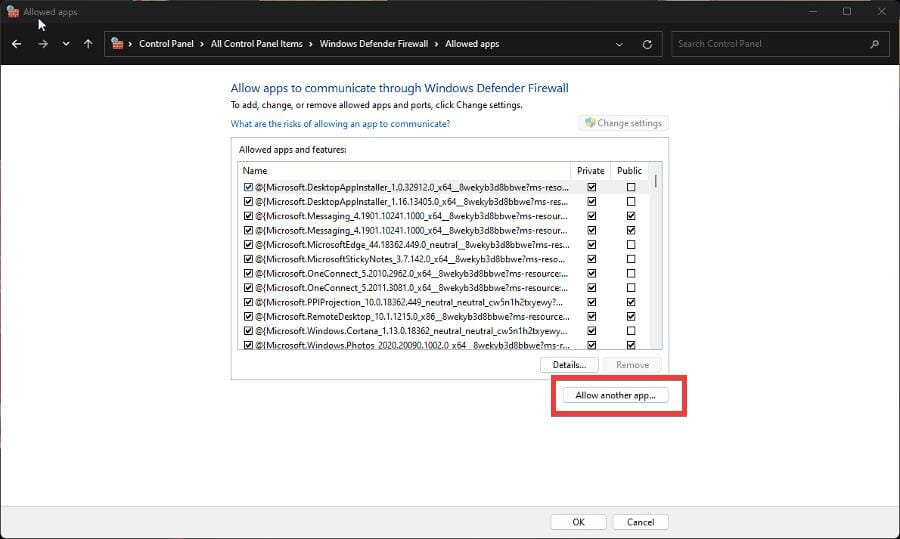The height and width of the screenshot is (539, 900).
Task: Select the OneConnect_5.2010.2962.0 row text
Action: tap(411, 273)
